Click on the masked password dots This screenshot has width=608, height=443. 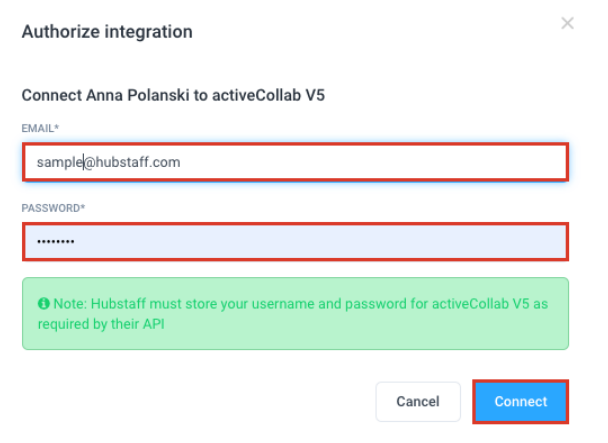coord(56,243)
